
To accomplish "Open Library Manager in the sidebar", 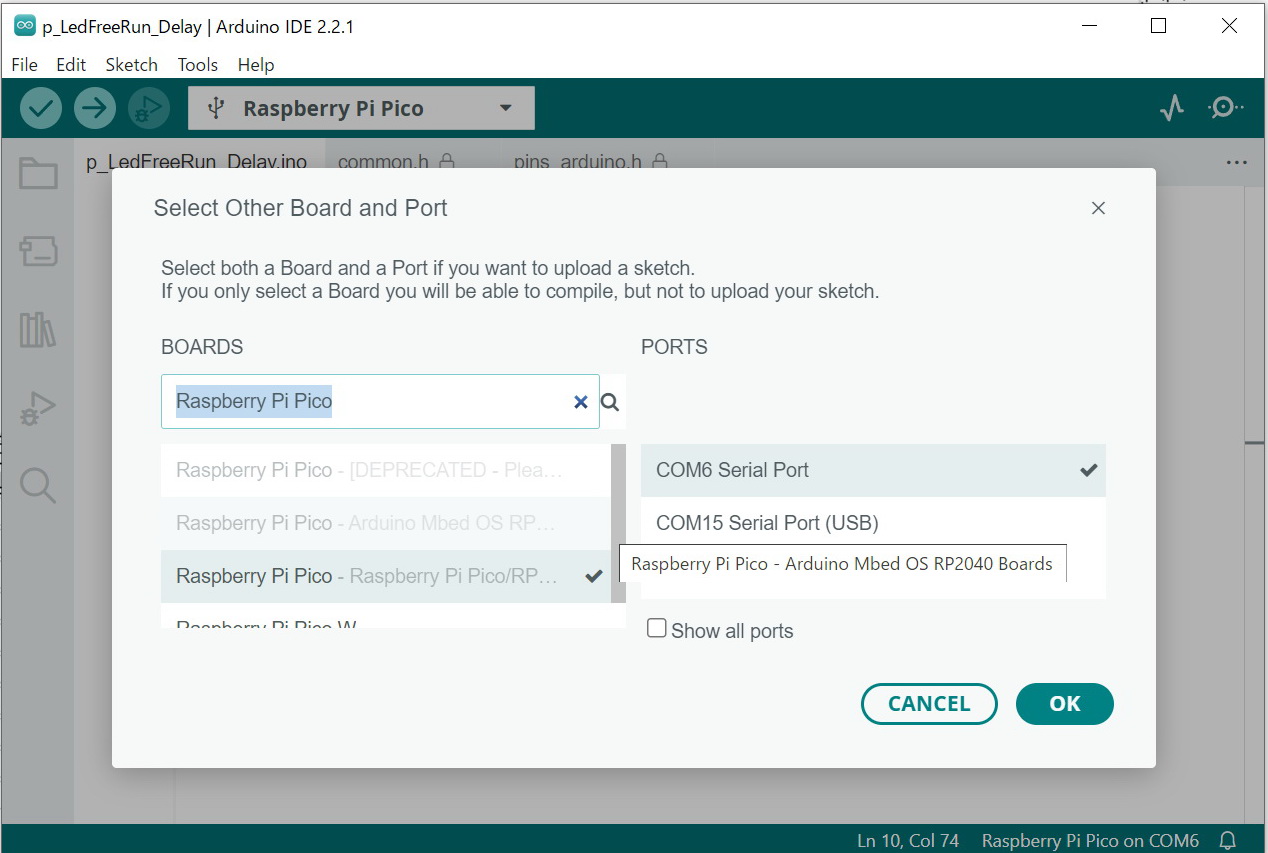I will tap(38, 329).
